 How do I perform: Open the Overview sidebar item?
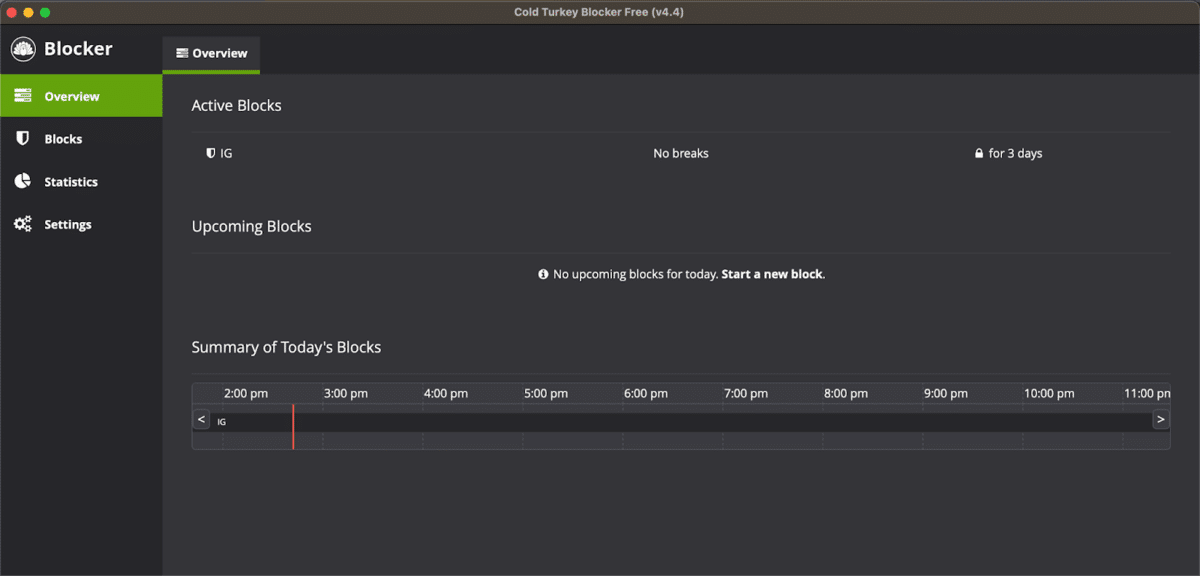pos(81,96)
